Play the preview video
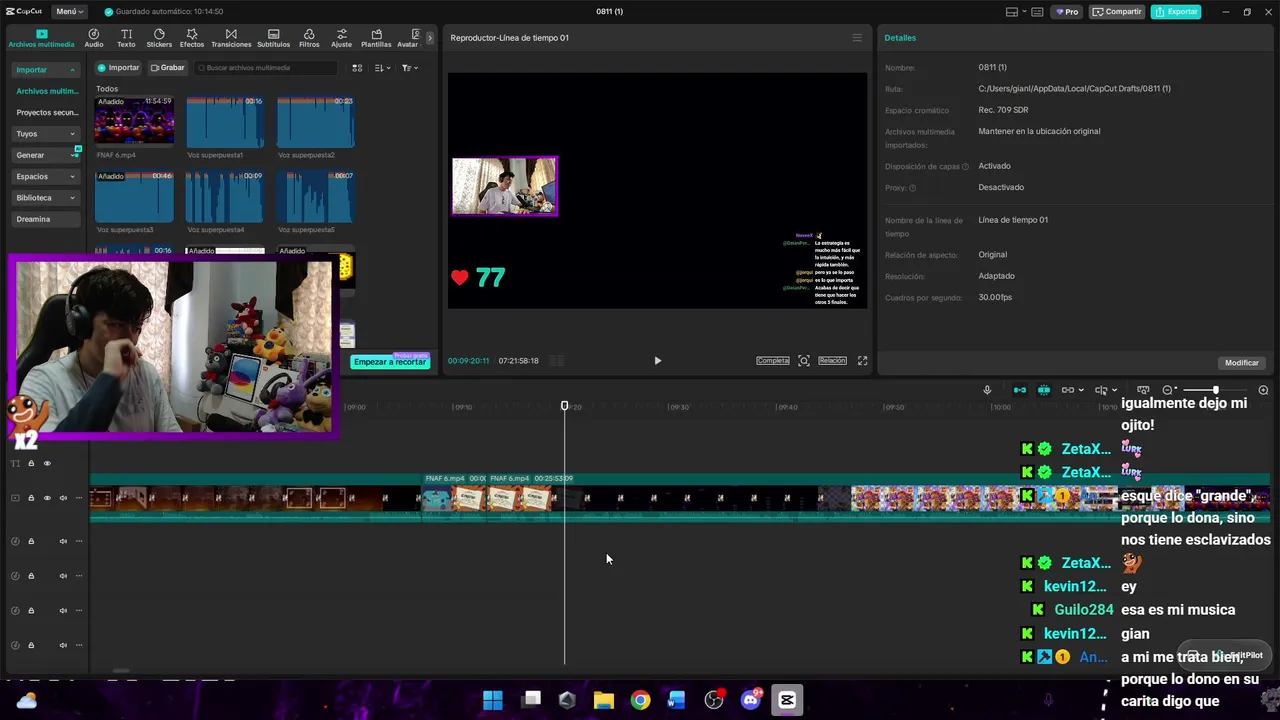Image resolution: width=1280 pixels, height=720 pixels. [657, 361]
